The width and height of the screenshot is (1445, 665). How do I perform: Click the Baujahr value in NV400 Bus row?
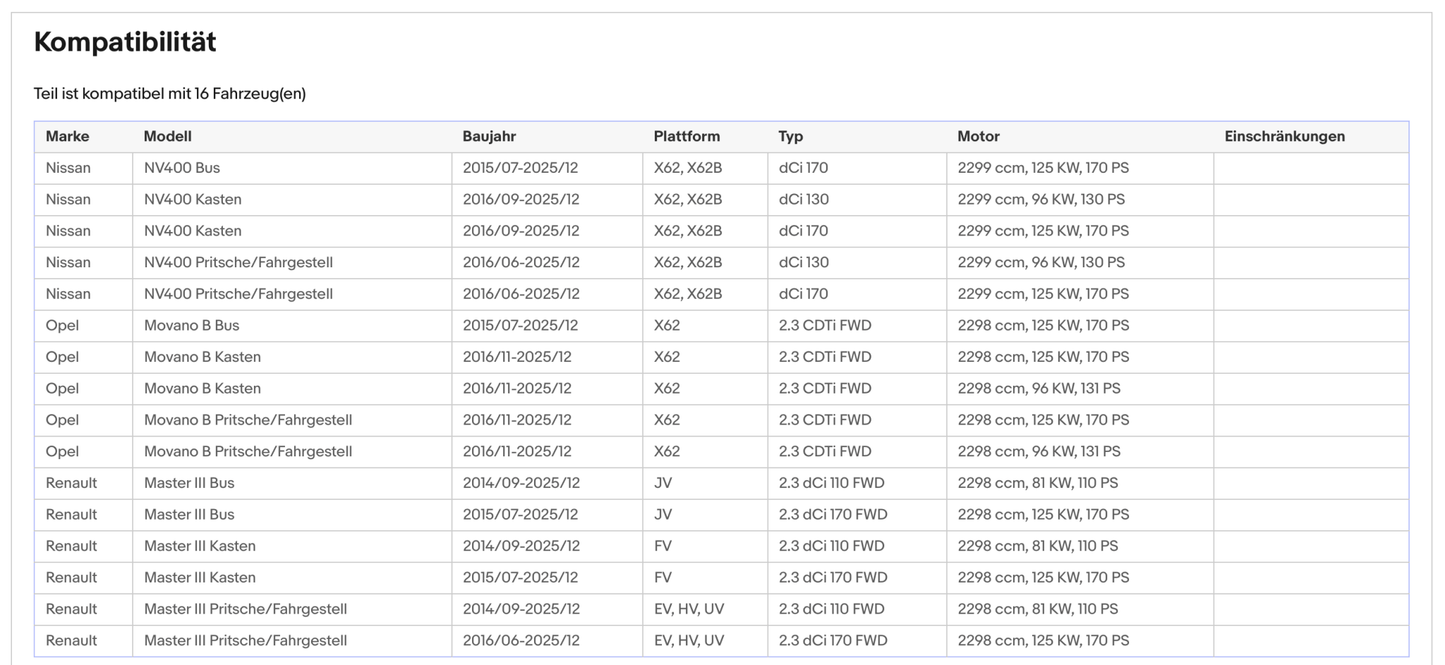(520, 168)
